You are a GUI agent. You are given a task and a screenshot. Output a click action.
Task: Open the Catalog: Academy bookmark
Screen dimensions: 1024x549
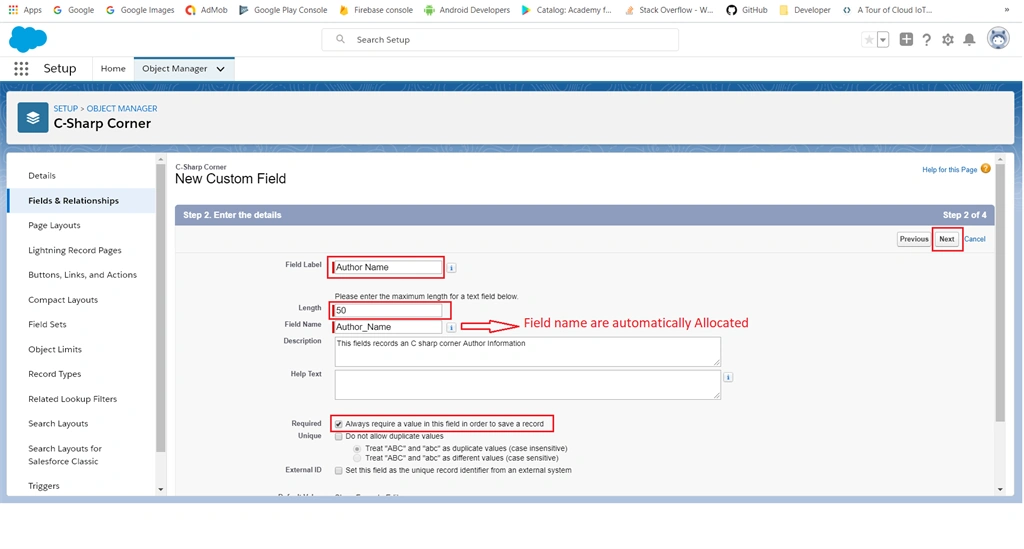[x=566, y=10]
